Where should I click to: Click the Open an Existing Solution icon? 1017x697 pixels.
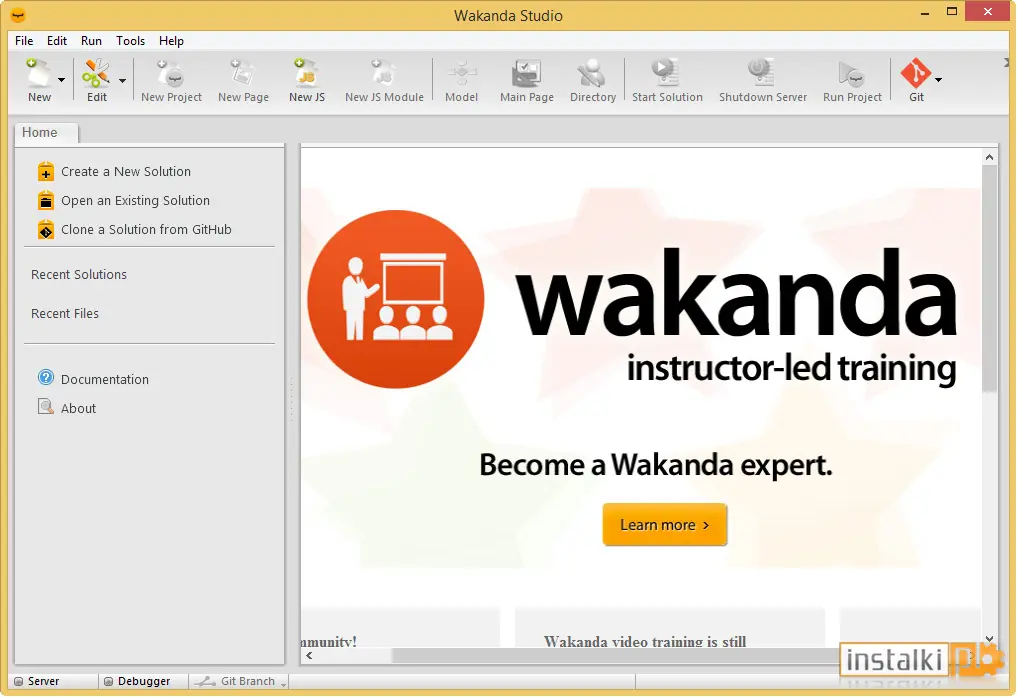click(x=45, y=200)
